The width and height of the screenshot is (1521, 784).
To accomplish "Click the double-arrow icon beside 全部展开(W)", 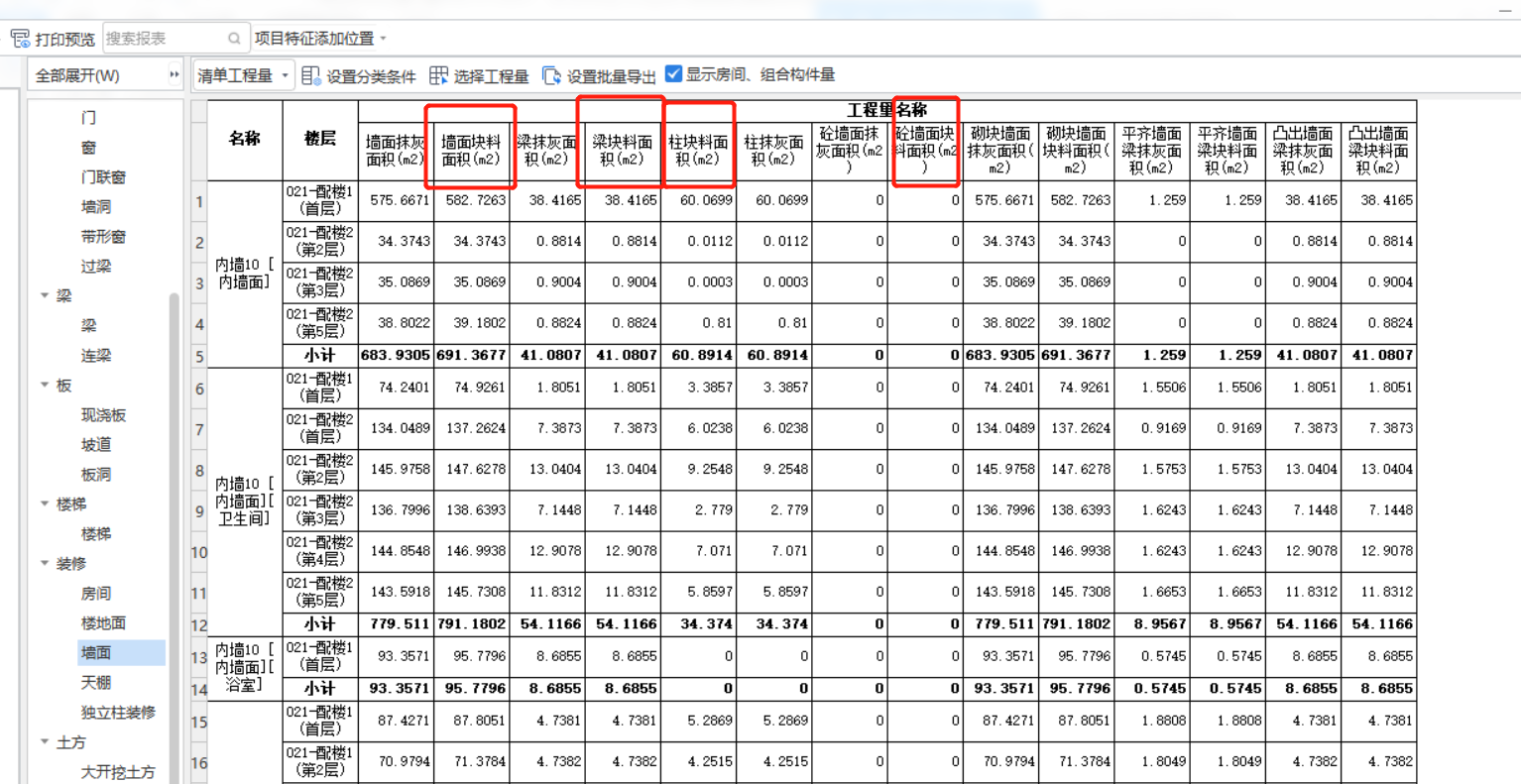I will pyautogui.click(x=175, y=74).
